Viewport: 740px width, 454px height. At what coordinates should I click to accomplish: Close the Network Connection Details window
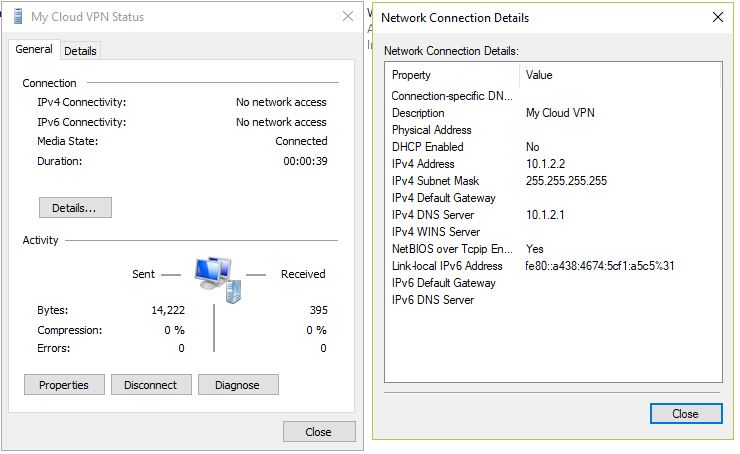click(686, 414)
